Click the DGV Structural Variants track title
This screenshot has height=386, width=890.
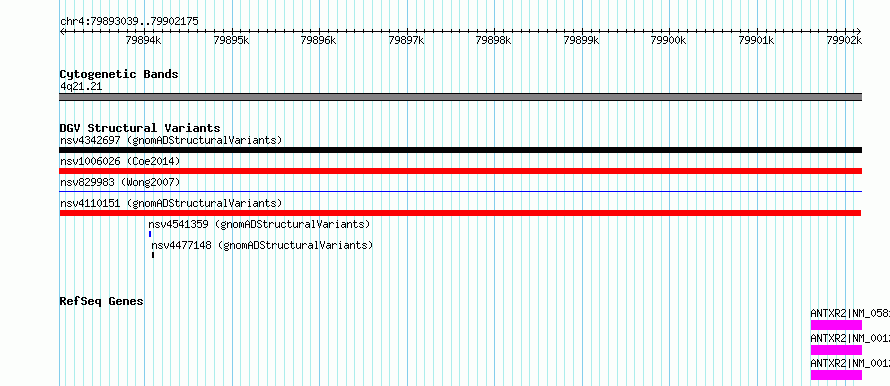140,128
